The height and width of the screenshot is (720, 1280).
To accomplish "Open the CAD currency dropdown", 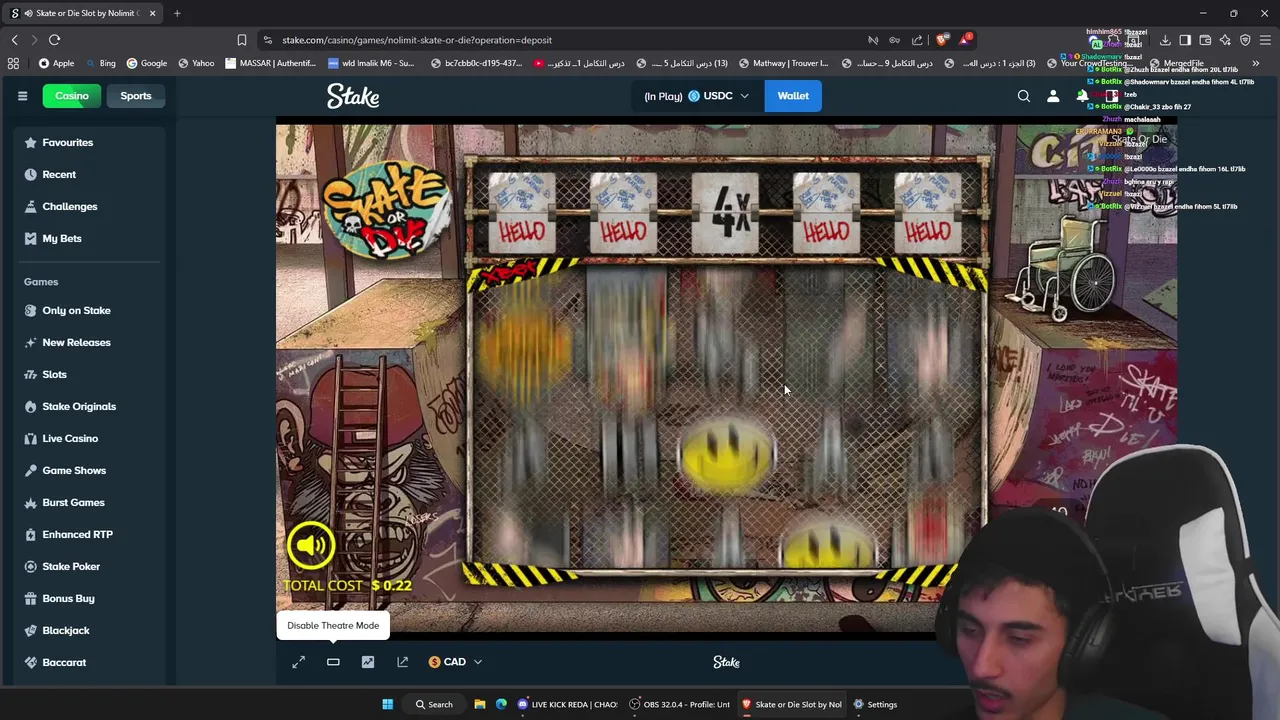I will coord(455,662).
